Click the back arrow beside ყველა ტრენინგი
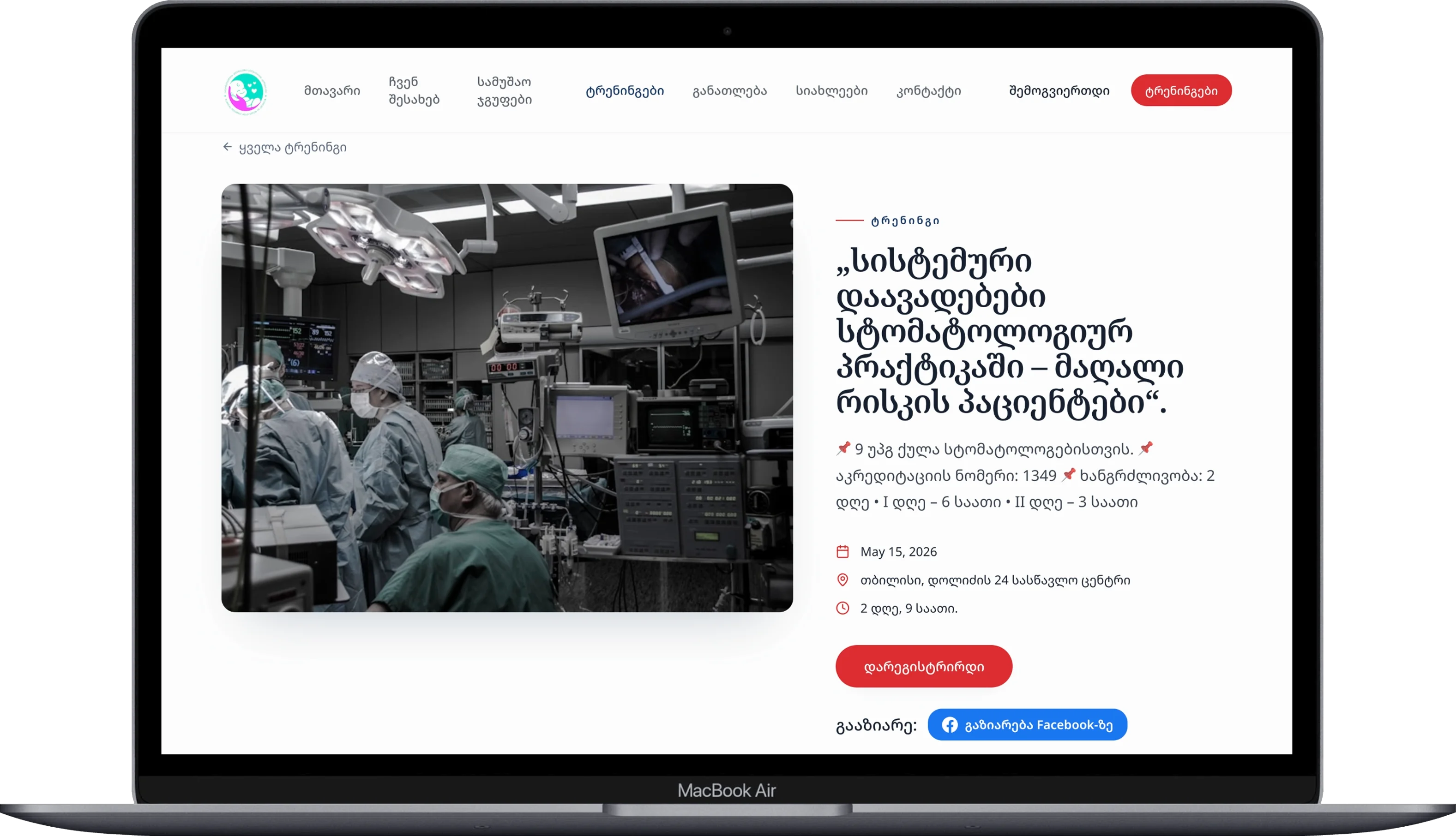The image size is (1456, 836). tap(228, 147)
